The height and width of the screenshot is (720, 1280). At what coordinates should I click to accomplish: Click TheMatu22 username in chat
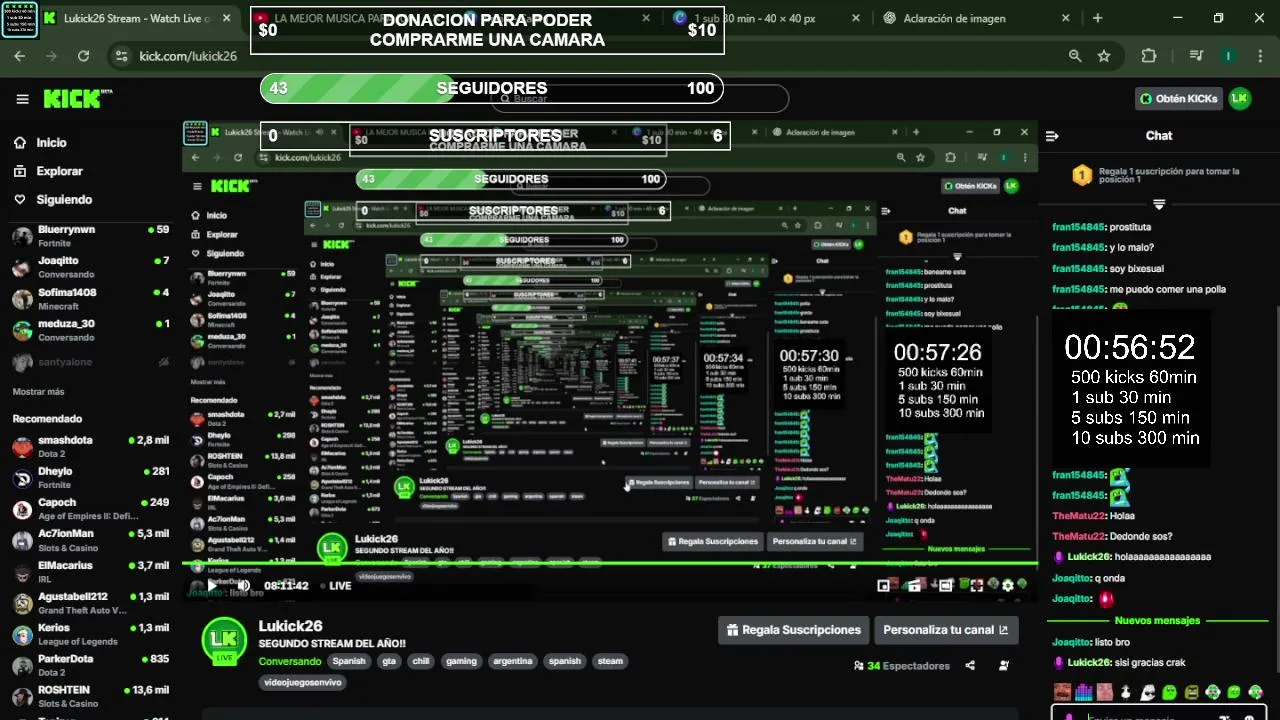1078,516
